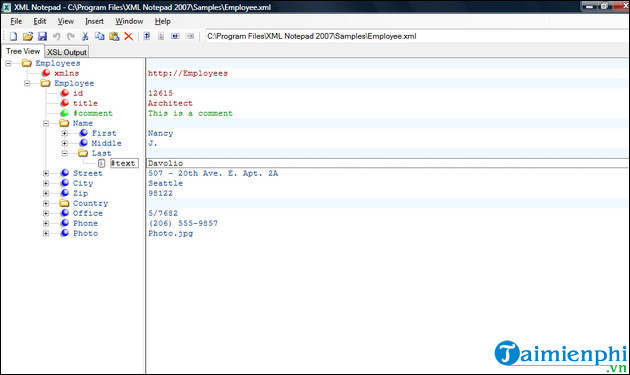The image size is (630, 375).
Task: Open the Insert menu
Action: point(94,21)
